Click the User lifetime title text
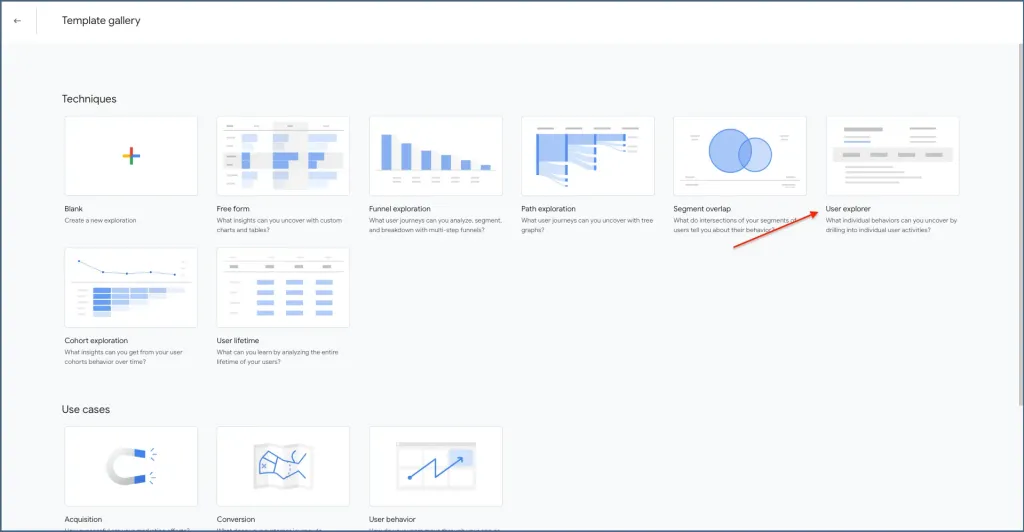1024x532 pixels. click(x=238, y=341)
